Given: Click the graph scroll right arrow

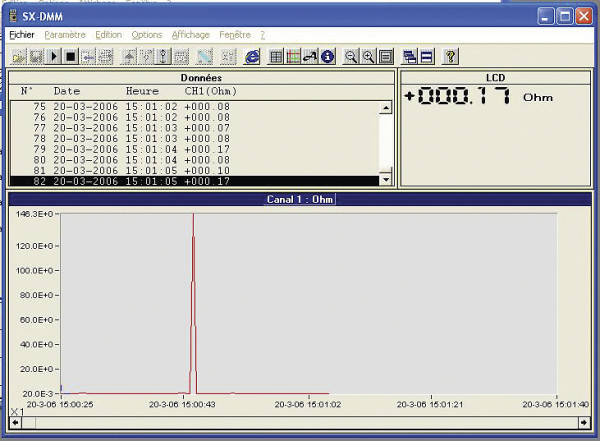Looking at the screenshot, I should click(584, 423).
